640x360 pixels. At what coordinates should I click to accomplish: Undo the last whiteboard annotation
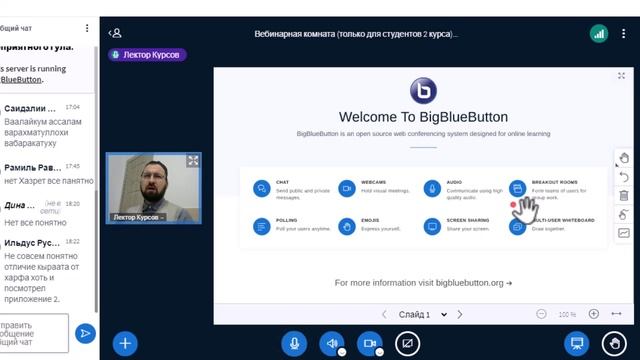(624, 177)
